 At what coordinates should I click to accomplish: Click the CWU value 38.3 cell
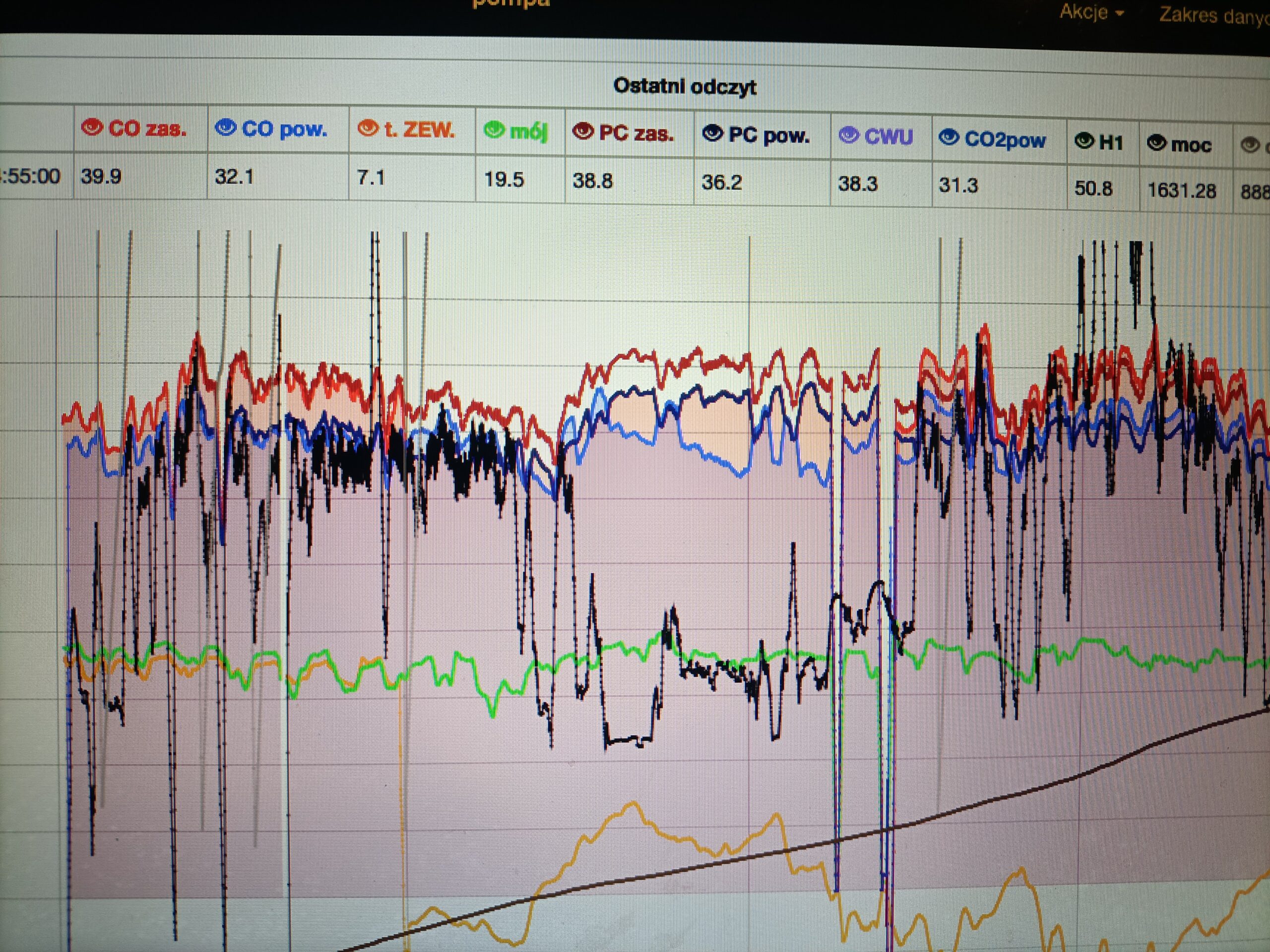(857, 183)
